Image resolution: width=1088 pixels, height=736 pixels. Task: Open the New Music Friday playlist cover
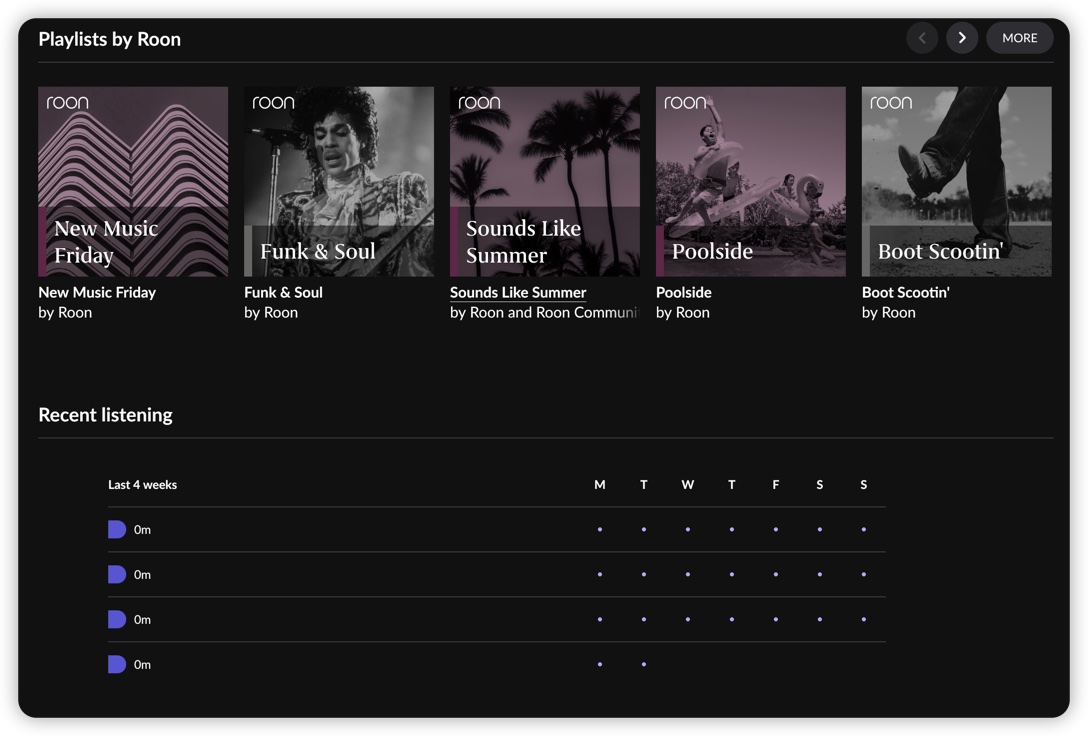133,181
